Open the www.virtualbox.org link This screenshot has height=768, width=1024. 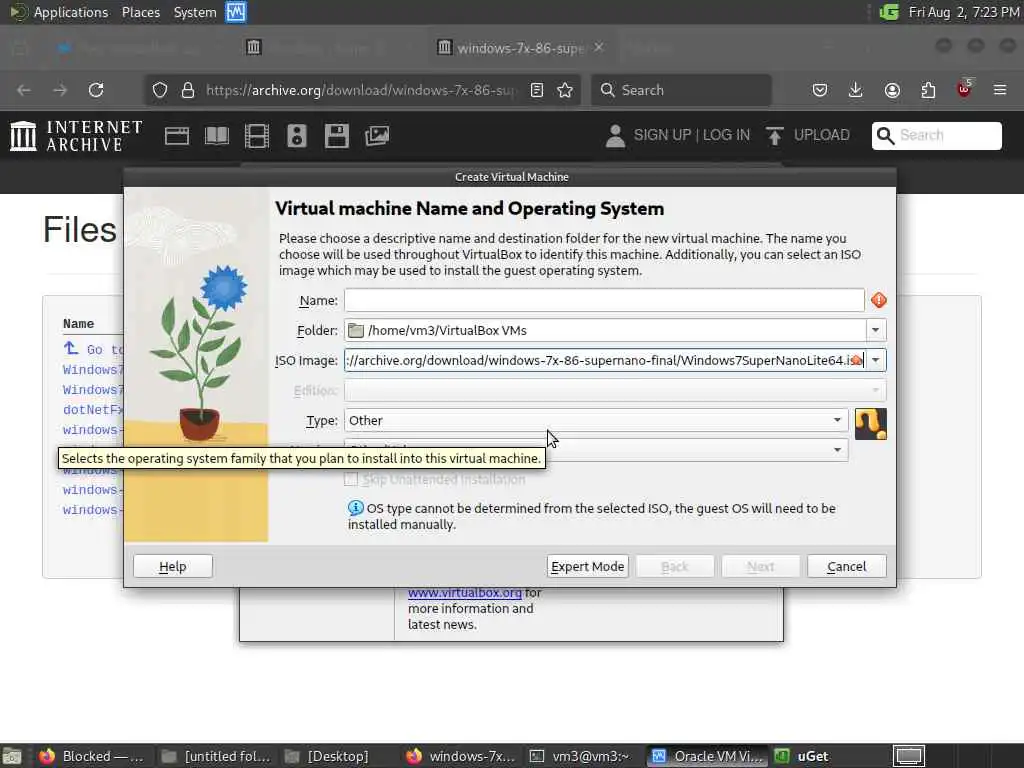click(x=465, y=593)
